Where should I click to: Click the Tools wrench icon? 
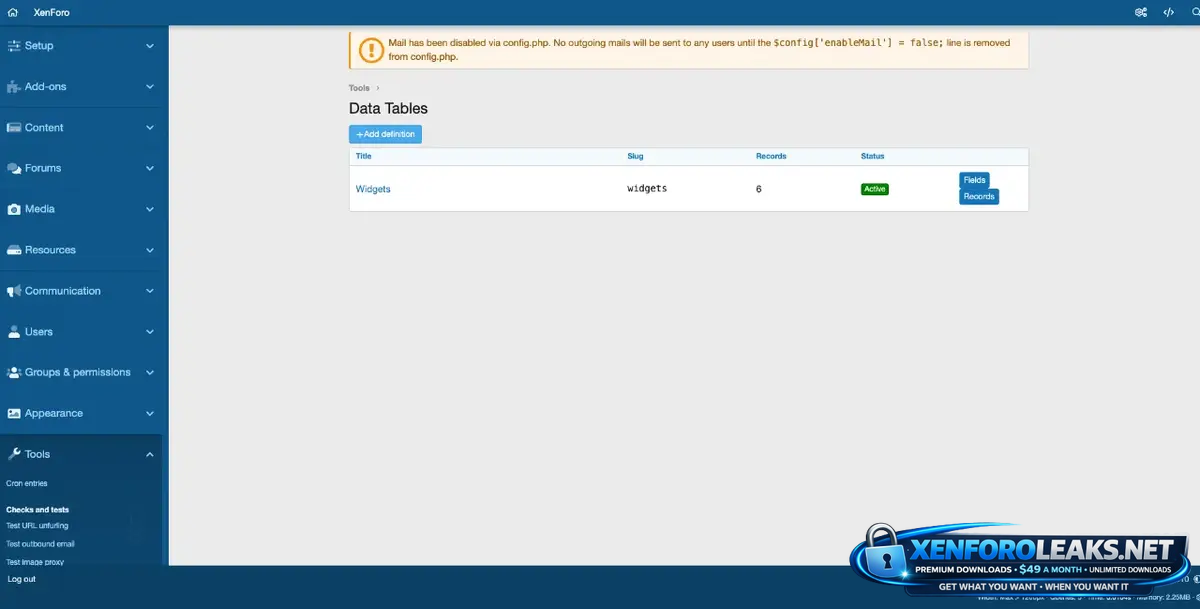click(x=14, y=454)
